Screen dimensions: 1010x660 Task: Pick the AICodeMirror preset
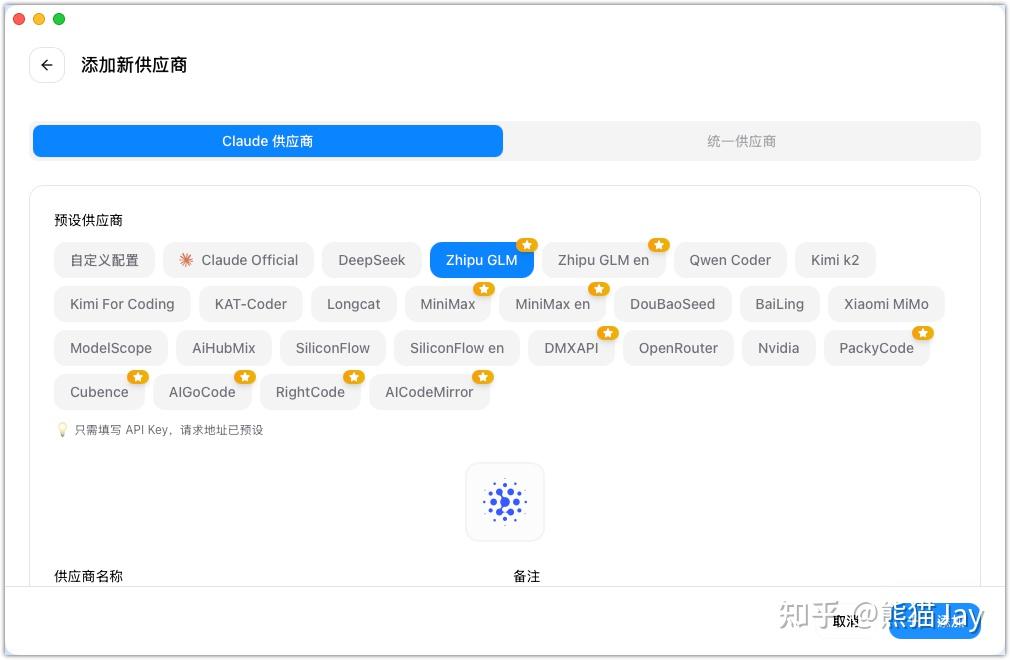[429, 391]
